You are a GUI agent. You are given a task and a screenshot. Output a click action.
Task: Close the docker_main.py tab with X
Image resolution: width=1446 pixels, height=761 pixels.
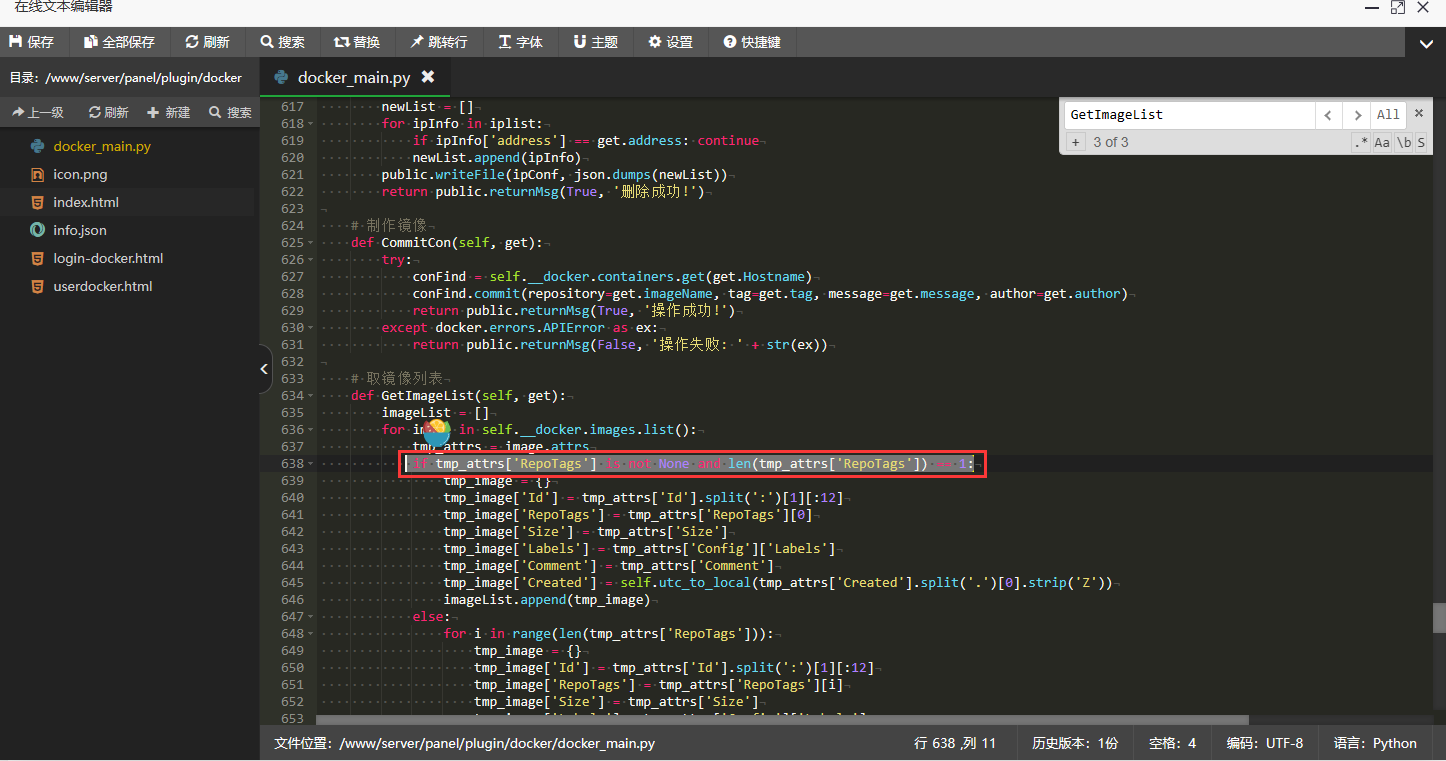point(428,77)
